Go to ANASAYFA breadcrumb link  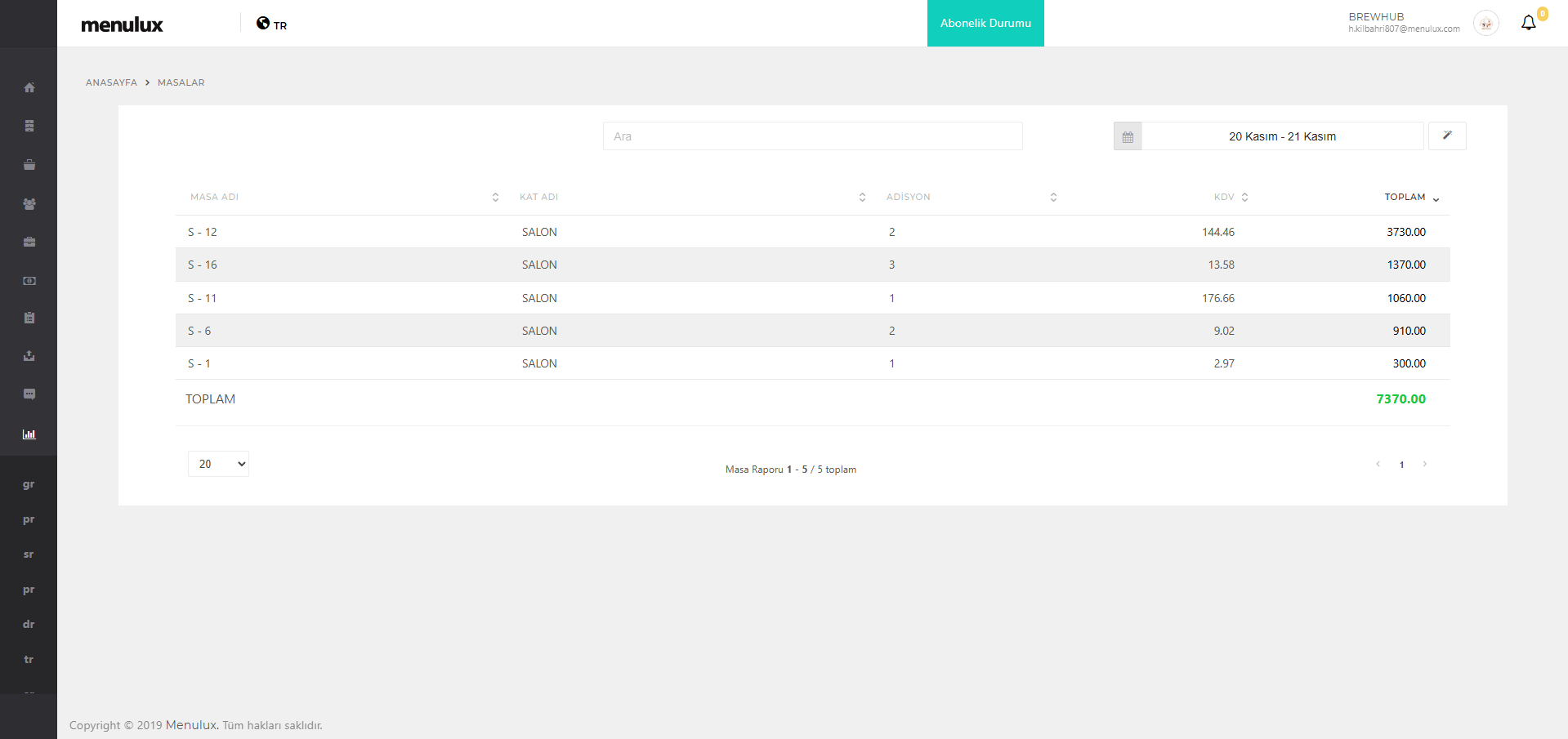click(111, 82)
